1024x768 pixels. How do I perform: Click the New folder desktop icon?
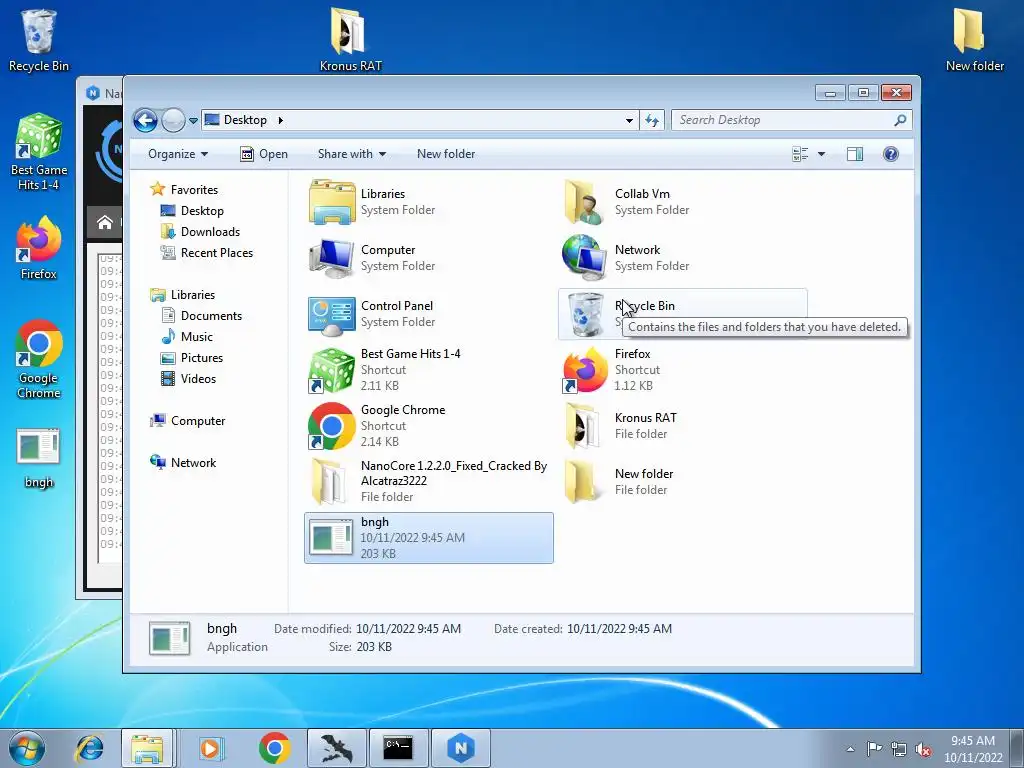pos(974,39)
